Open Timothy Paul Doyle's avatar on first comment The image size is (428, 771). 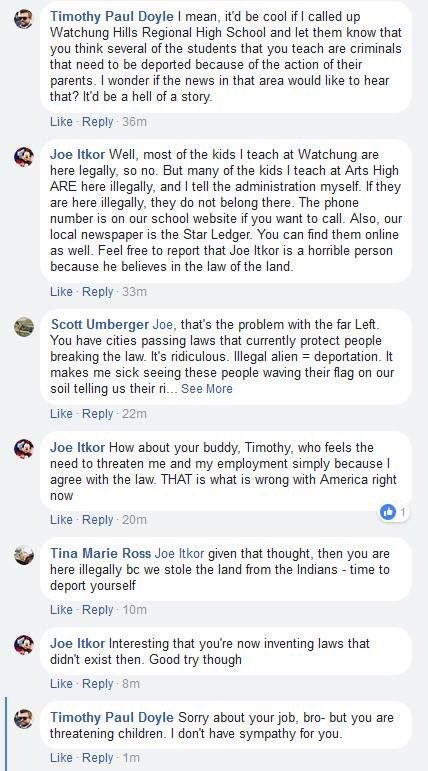[x=23, y=19]
